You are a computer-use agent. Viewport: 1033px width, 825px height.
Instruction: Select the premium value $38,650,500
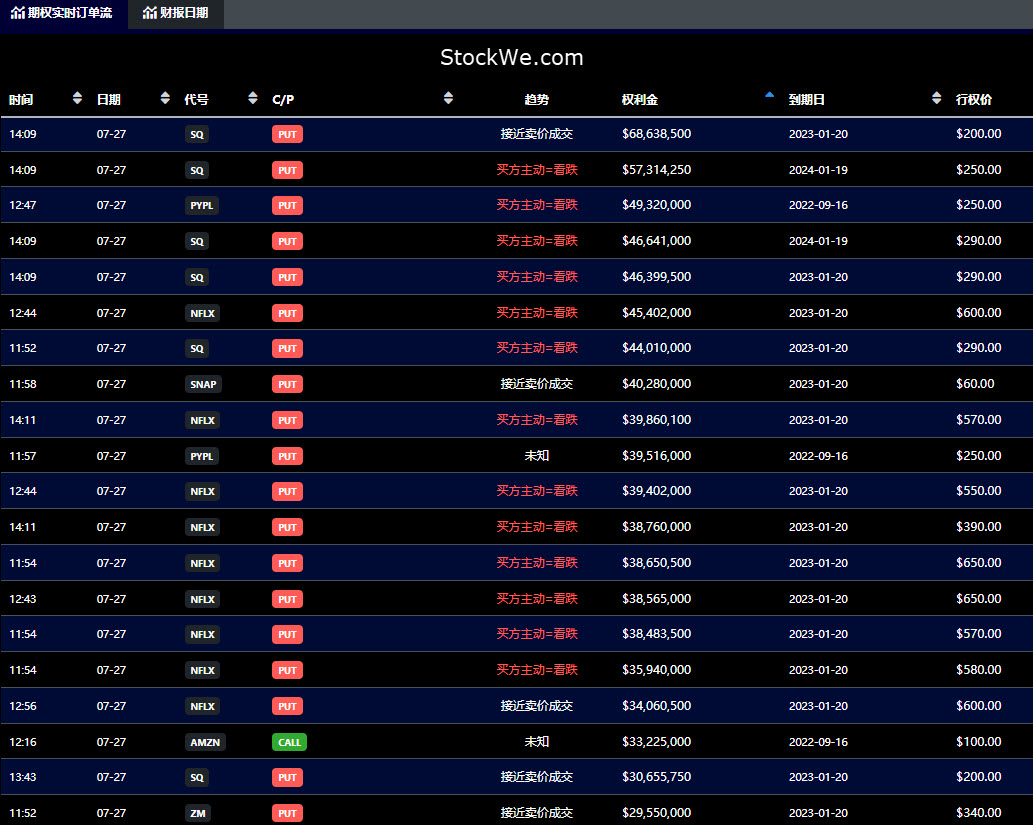pos(656,563)
